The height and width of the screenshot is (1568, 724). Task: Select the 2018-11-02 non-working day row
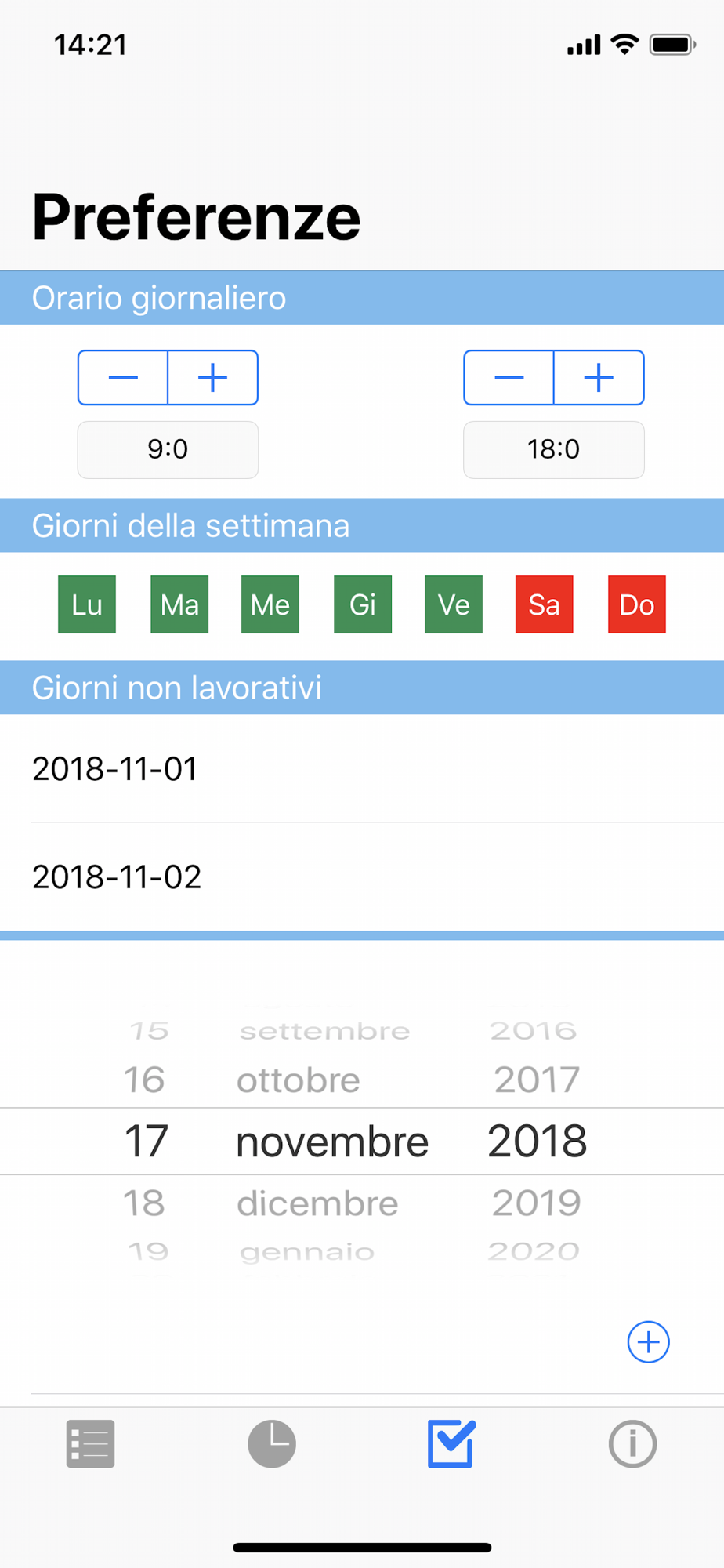click(362, 877)
